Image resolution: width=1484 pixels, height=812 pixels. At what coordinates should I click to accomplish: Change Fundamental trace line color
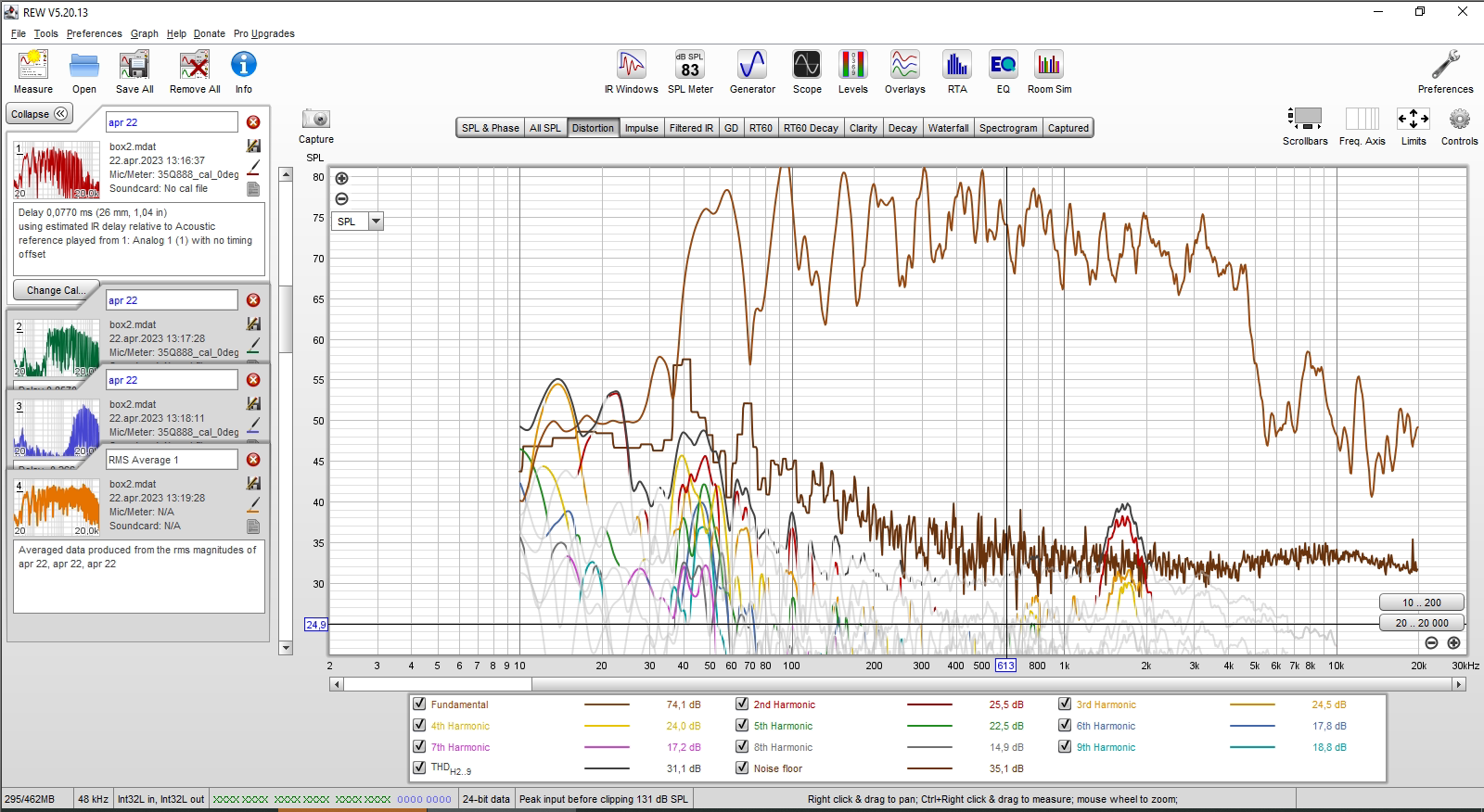pyautogui.click(x=607, y=704)
